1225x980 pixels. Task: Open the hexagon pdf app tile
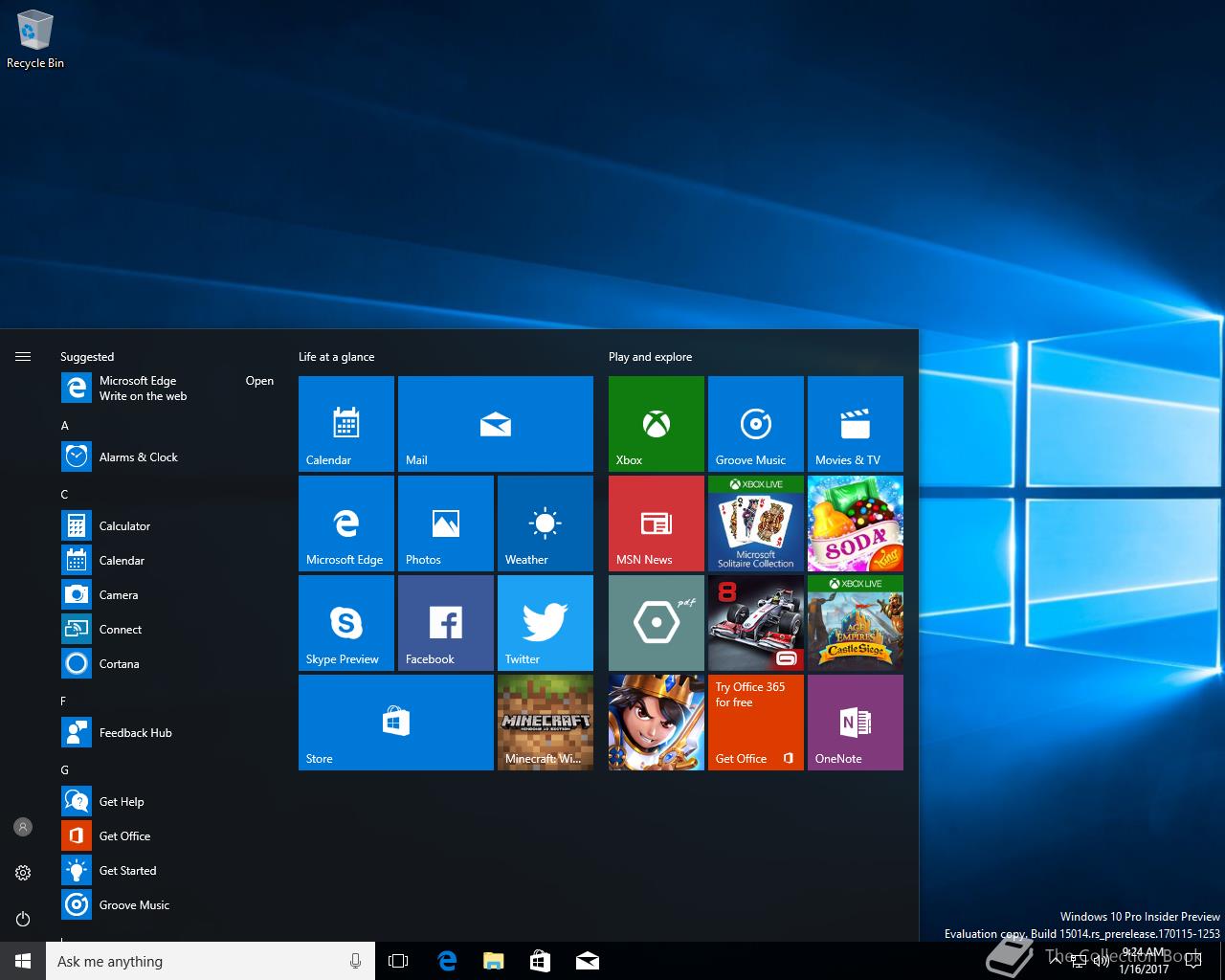tap(657, 623)
